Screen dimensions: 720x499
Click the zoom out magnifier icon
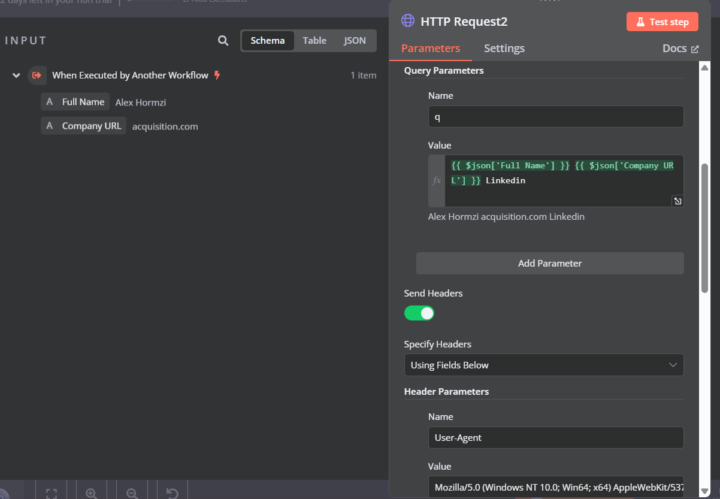(131, 492)
